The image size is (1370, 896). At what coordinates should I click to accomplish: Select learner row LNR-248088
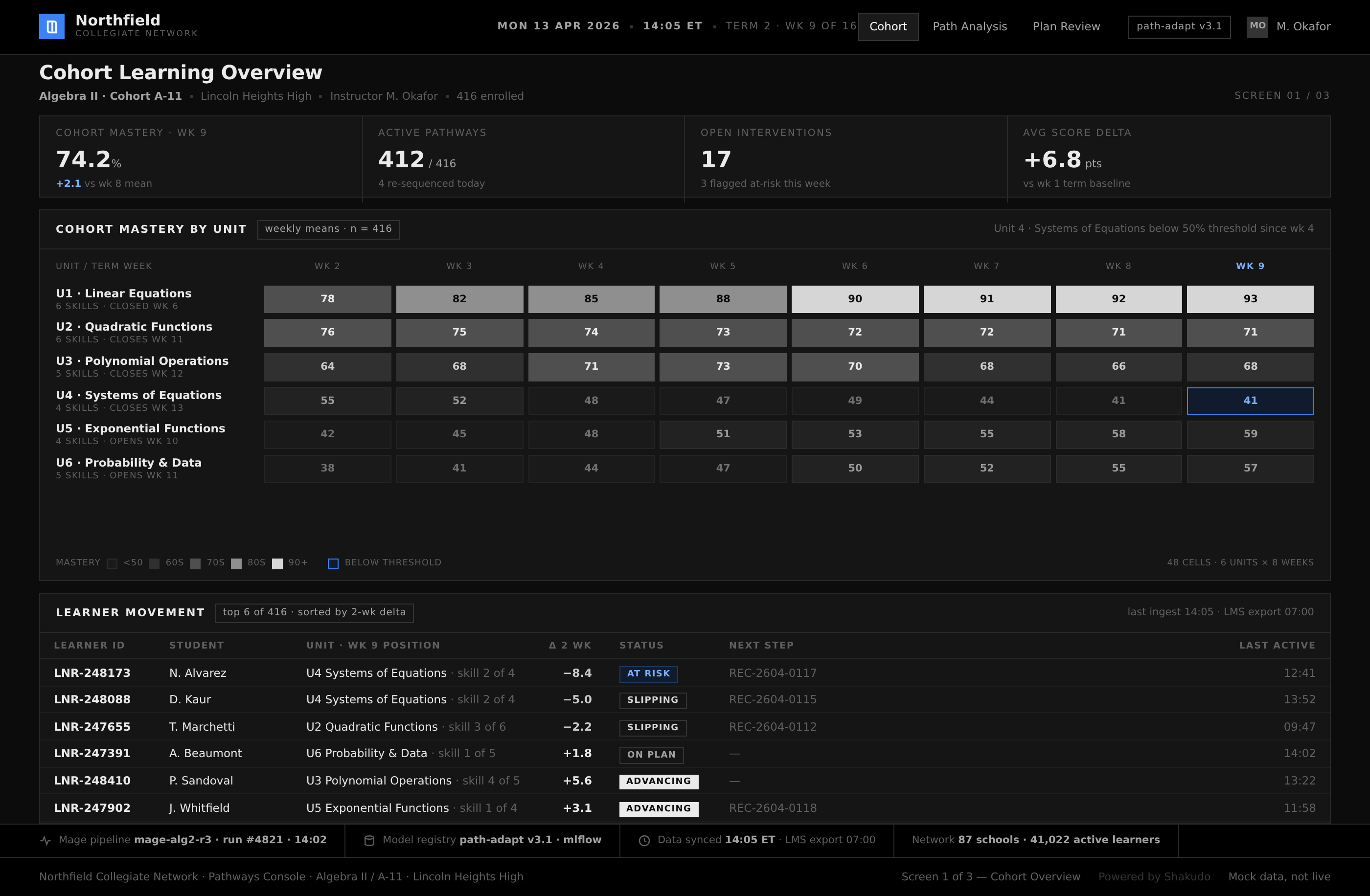pos(685,700)
